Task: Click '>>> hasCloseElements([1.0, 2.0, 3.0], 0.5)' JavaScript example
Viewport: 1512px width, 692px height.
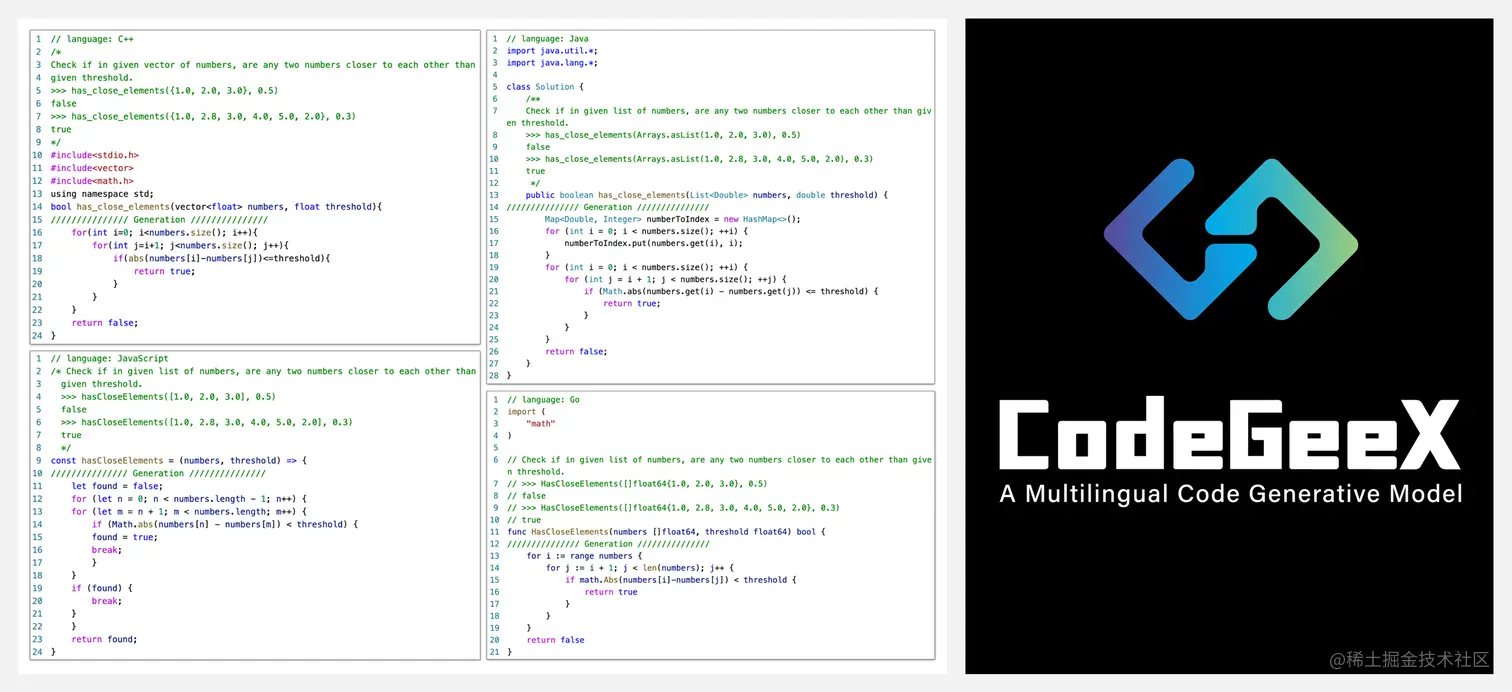Action: click(168, 397)
